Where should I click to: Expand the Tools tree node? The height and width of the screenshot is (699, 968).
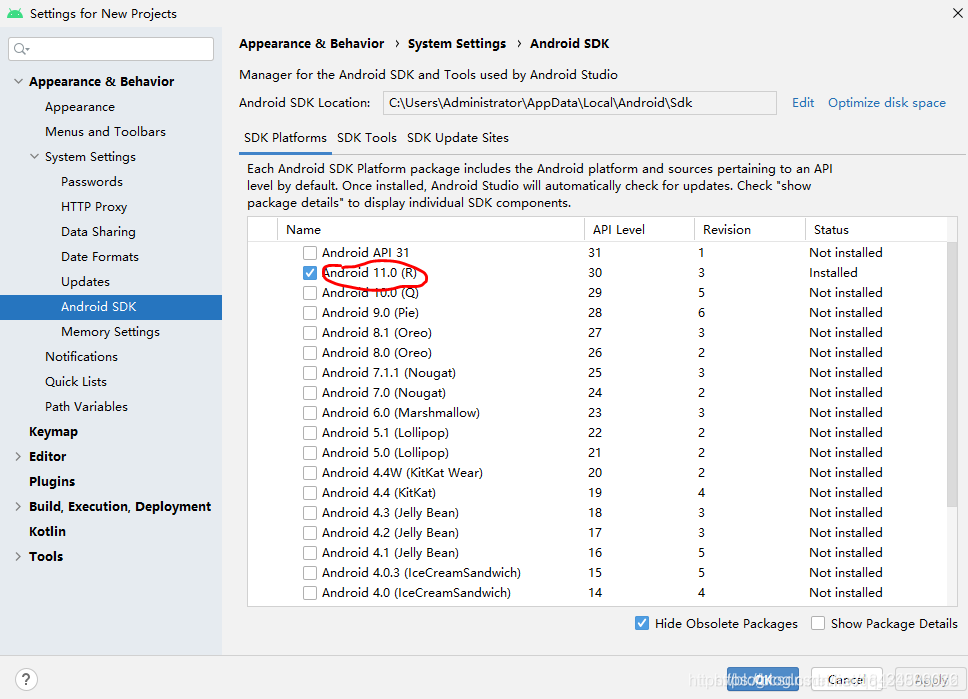(x=18, y=556)
